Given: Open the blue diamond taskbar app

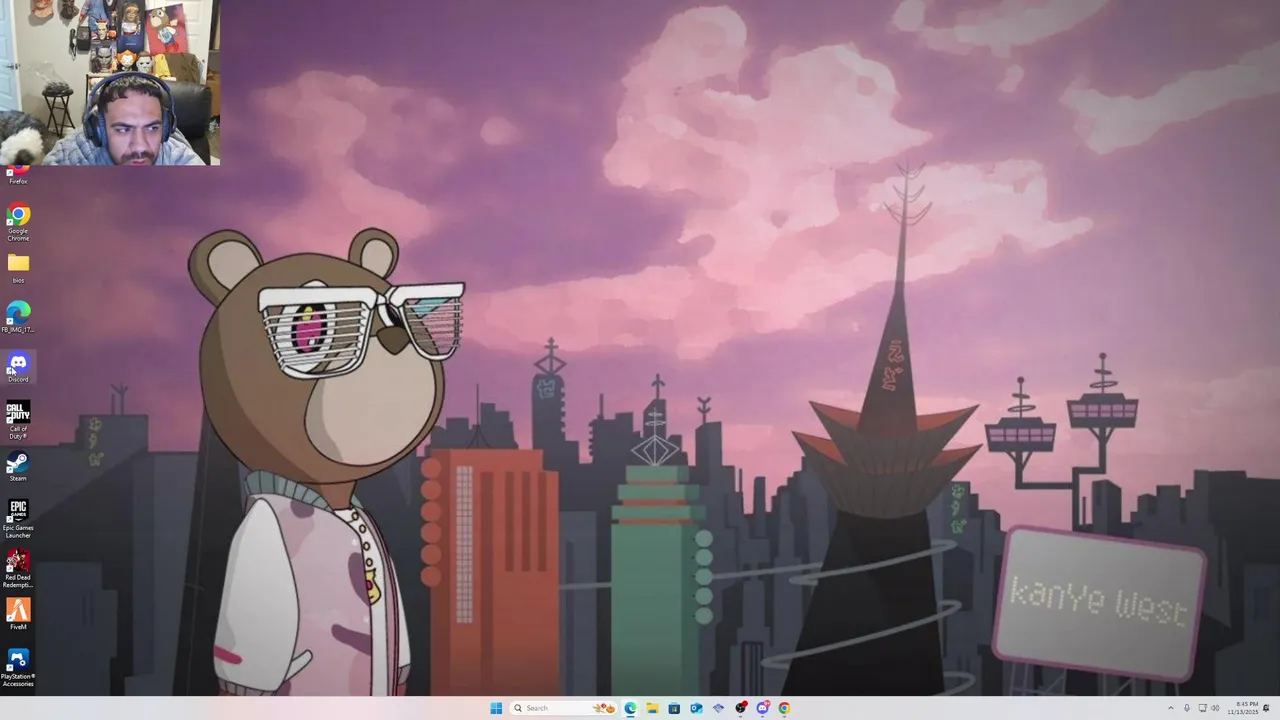Looking at the screenshot, I should click(718, 708).
